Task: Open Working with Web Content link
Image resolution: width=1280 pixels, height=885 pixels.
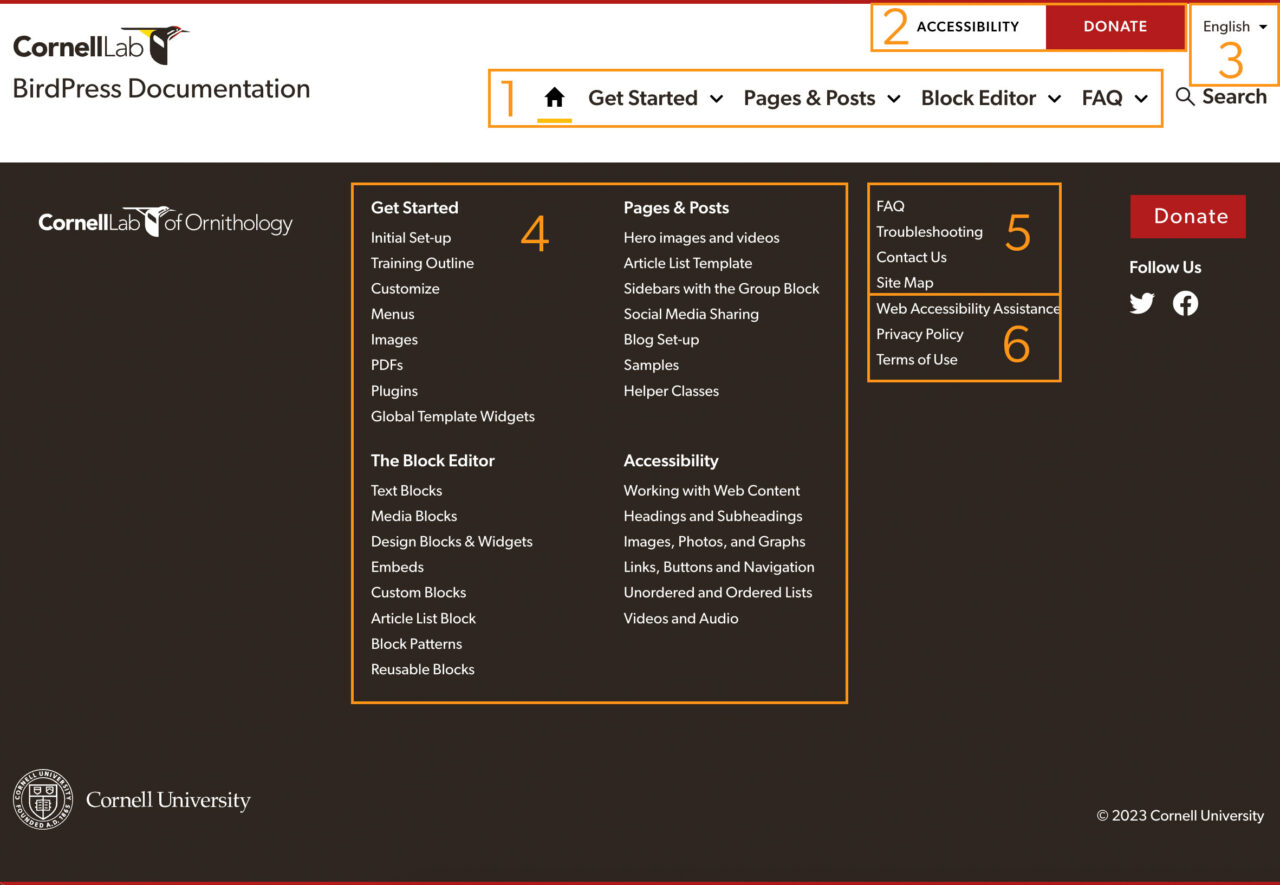Action: 712,491
